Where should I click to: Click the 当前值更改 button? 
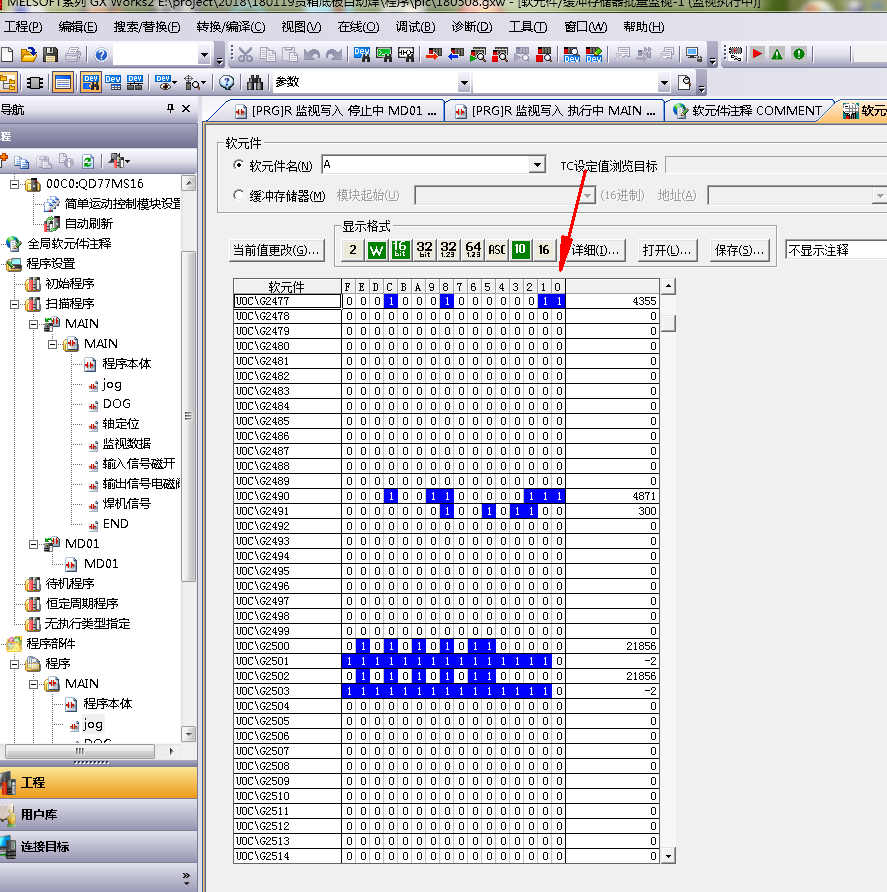276,250
